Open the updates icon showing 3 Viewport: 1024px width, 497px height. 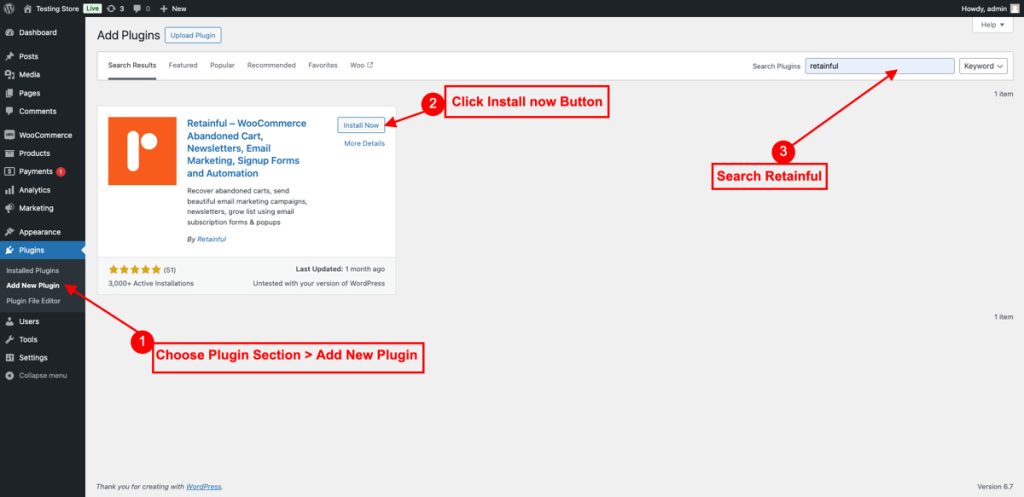tap(111, 8)
